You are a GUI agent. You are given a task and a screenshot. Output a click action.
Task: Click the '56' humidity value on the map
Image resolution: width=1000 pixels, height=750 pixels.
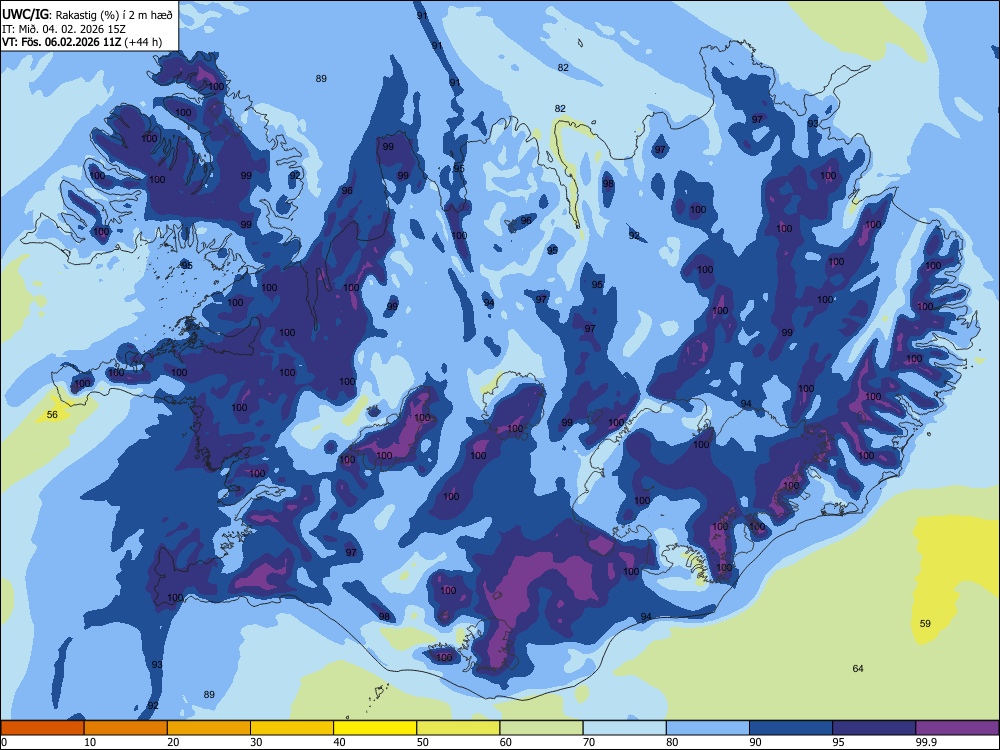tap(52, 415)
